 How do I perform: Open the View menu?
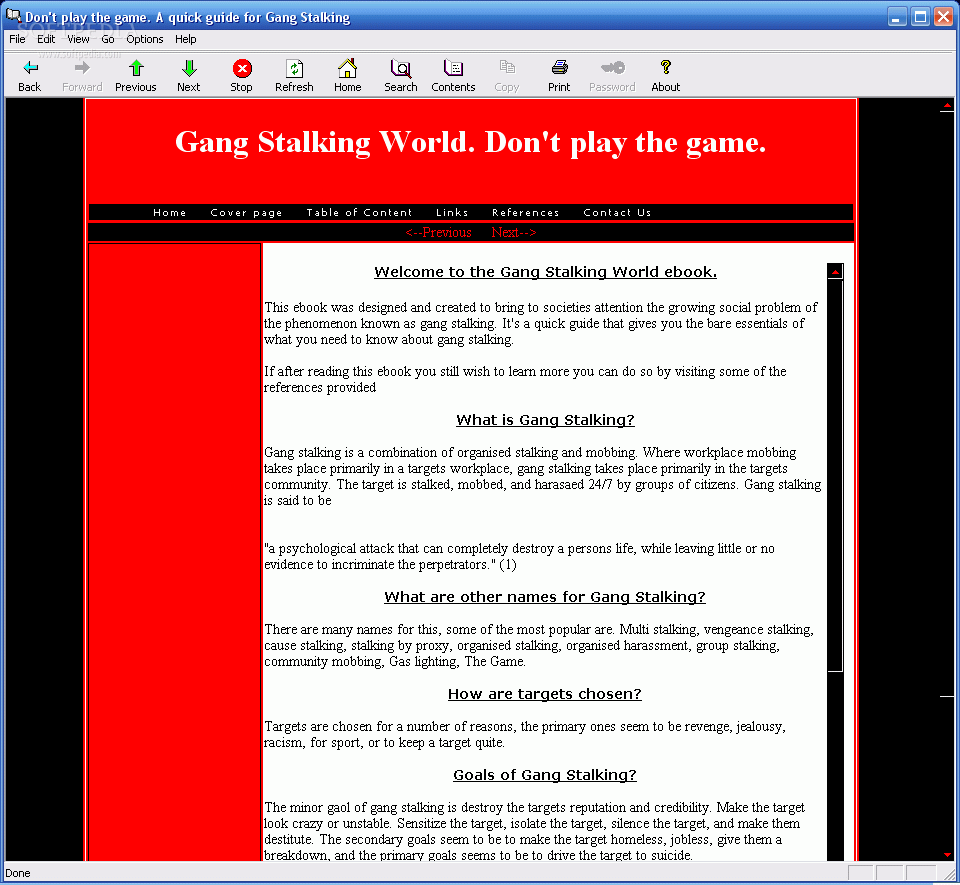(78, 39)
